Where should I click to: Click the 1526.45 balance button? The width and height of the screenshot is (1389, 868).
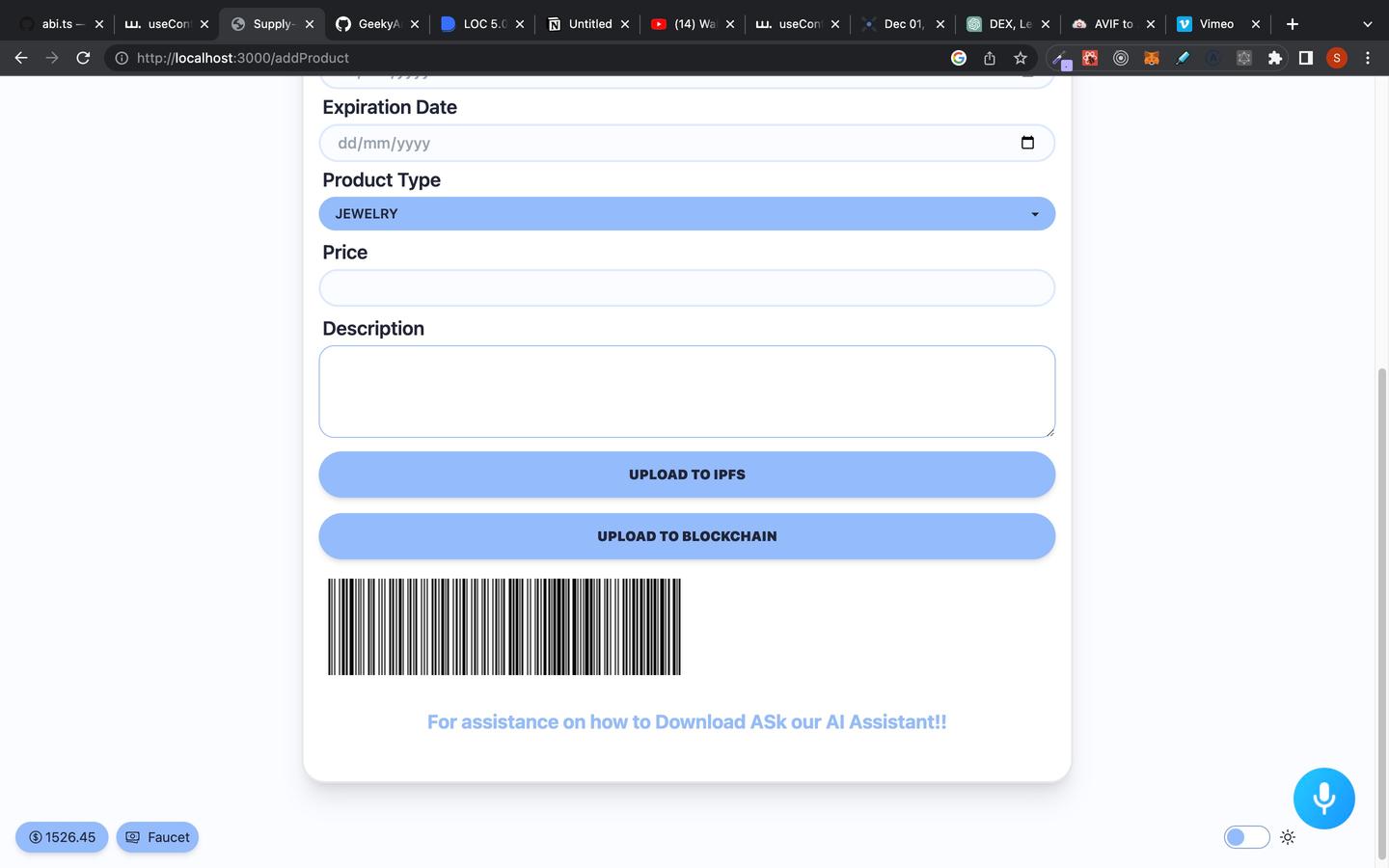pyautogui.click(x=62, y=837)
